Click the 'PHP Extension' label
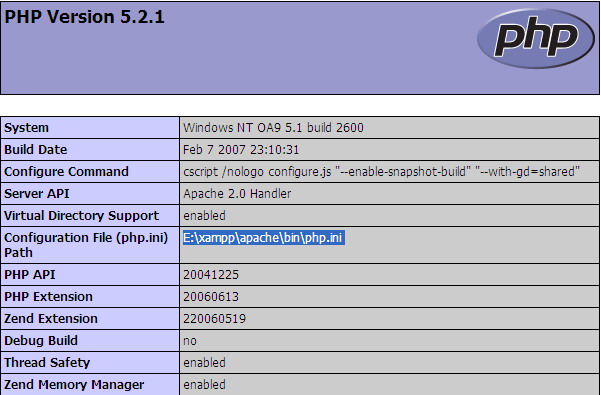The image size is (601, 395). point(48,297)
